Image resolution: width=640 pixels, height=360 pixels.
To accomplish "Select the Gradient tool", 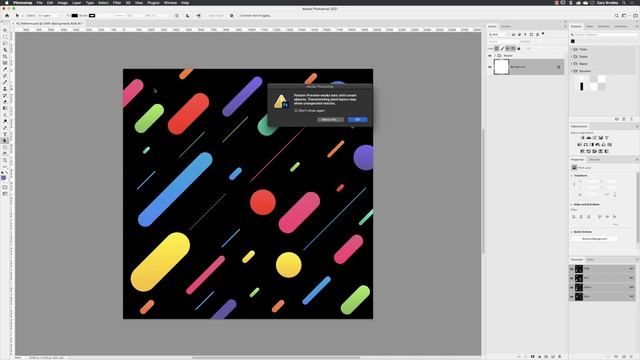I will [x=5, y=109].
